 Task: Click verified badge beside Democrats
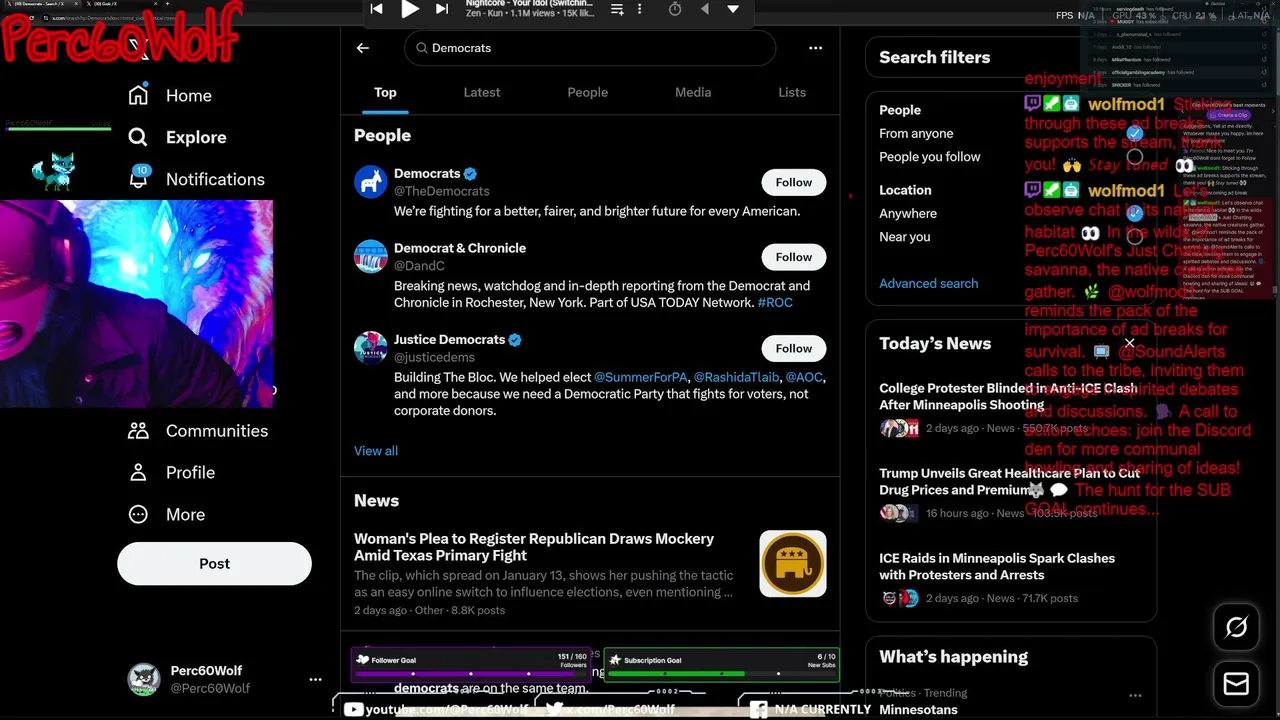[x=470, y=174]
